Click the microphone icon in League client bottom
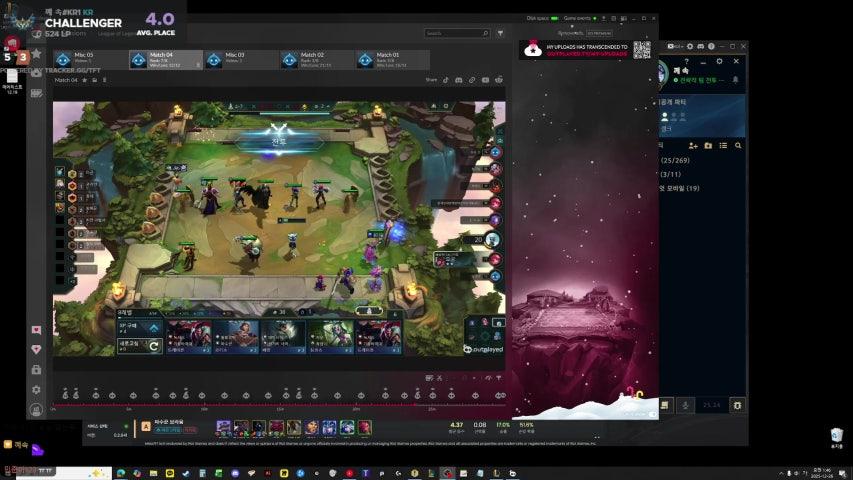The height and width of the screenshot is (480, 853). (685, 405)
